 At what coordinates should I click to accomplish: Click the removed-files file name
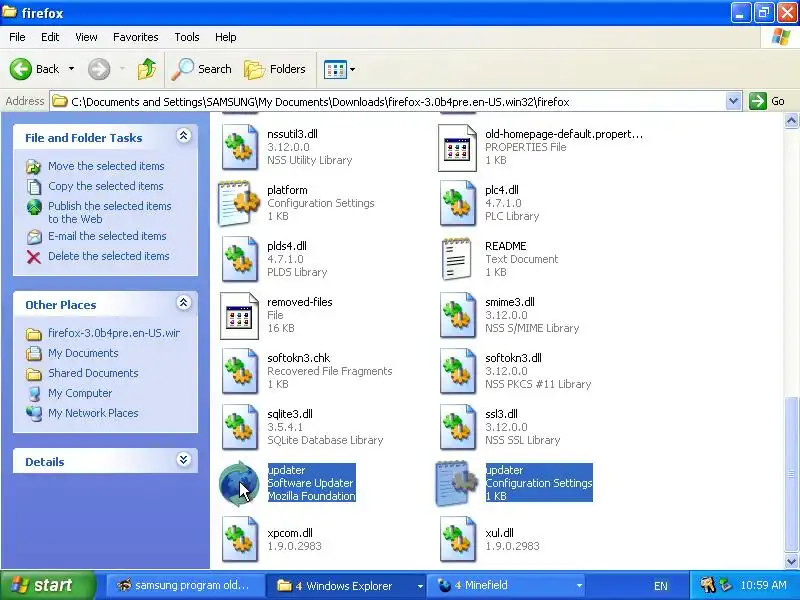(x=299, y=302)
